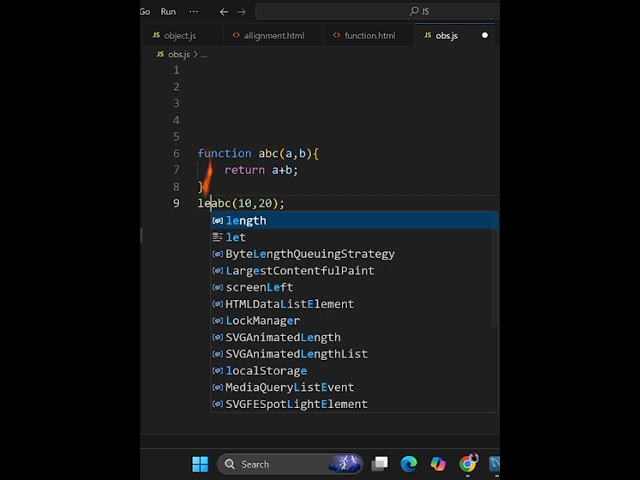The width and height of the screenshot is (640, 480).
Task: Click the variable icon beside screenLeft
Action: pos(218,287)
